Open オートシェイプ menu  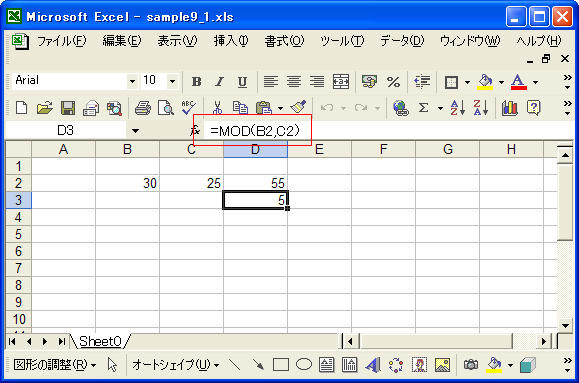(x=175, y=365)
